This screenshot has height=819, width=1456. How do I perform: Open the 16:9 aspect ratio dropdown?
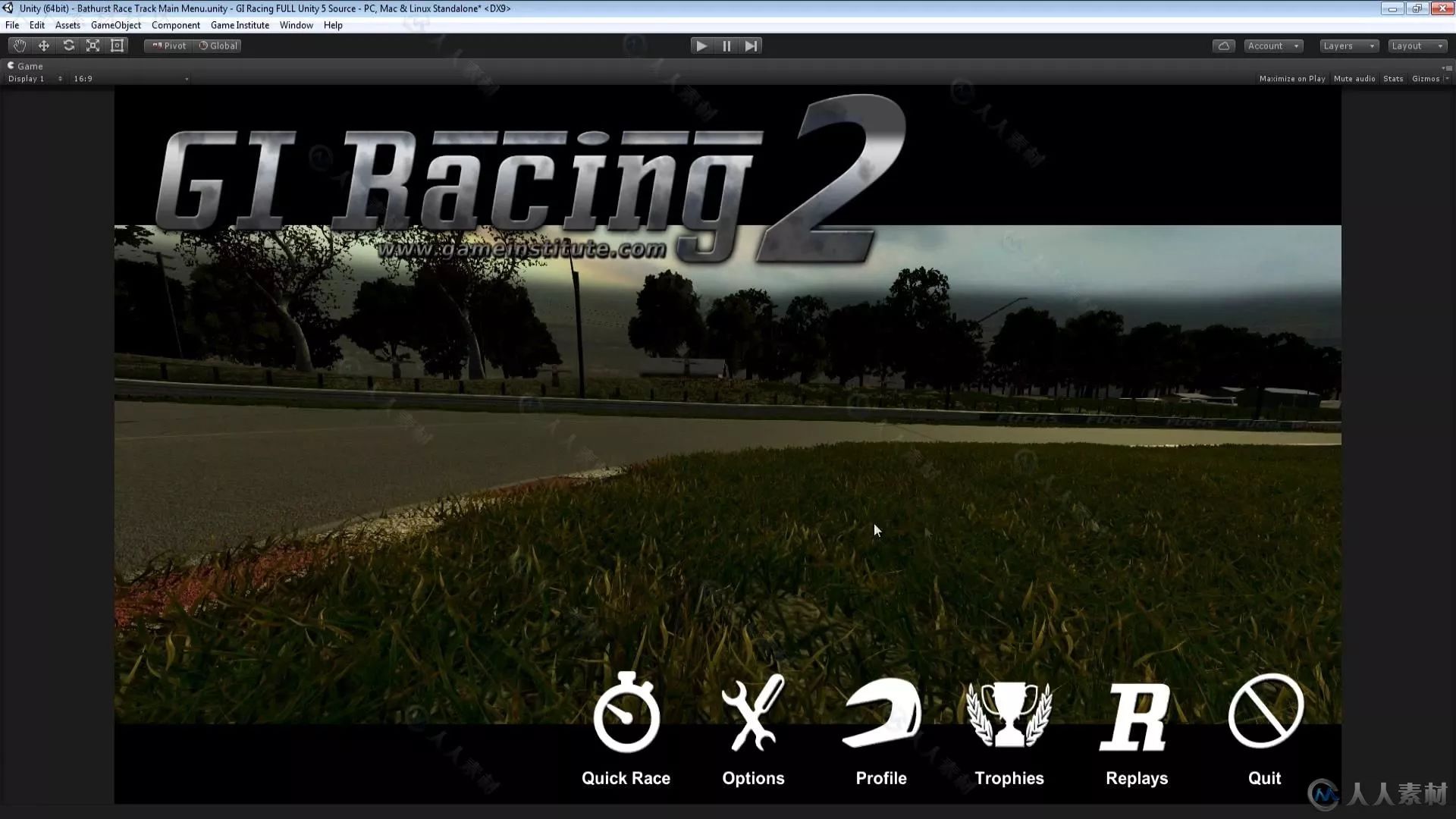130,79
